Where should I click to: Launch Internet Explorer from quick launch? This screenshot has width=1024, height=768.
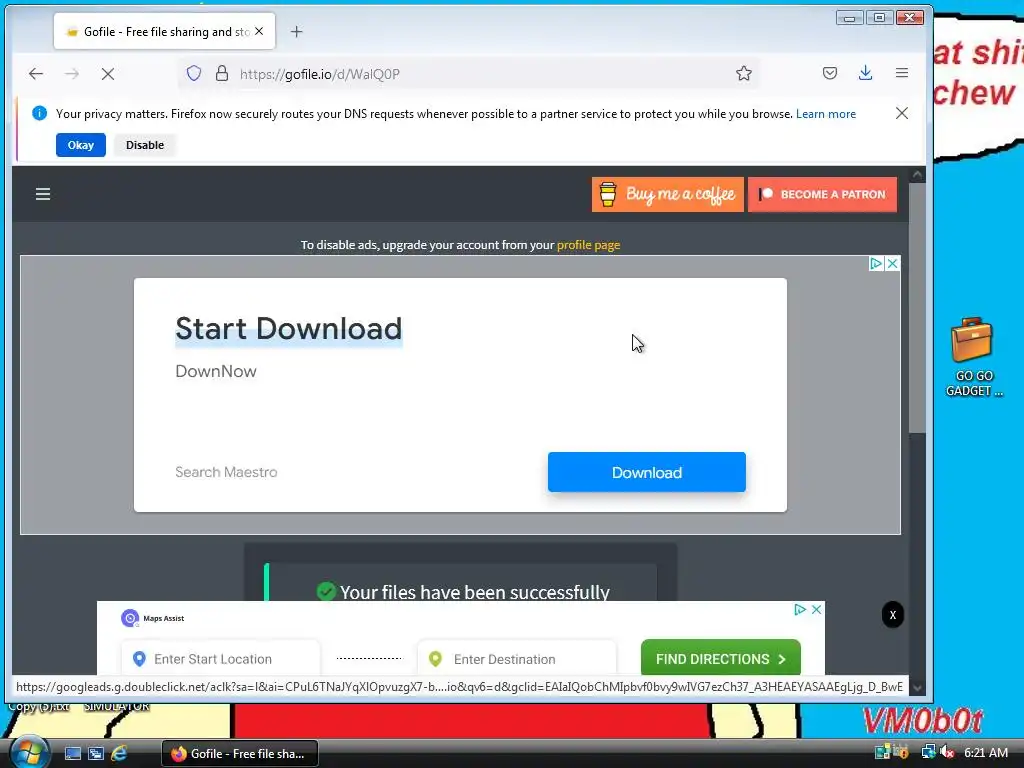(x=119, y=753)
